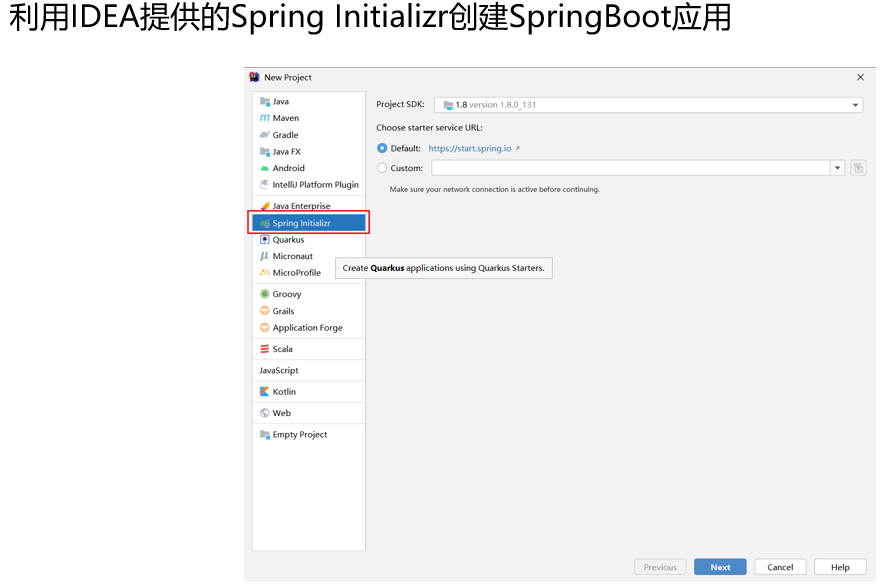Click the 'Empty Project' list label
882x586 pixels.
300,435
